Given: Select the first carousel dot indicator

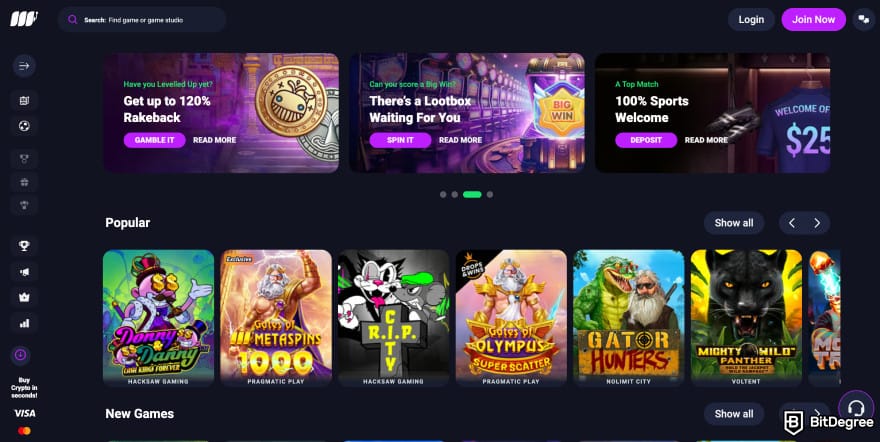Looking at the screenshot, I should click(443, 195).
